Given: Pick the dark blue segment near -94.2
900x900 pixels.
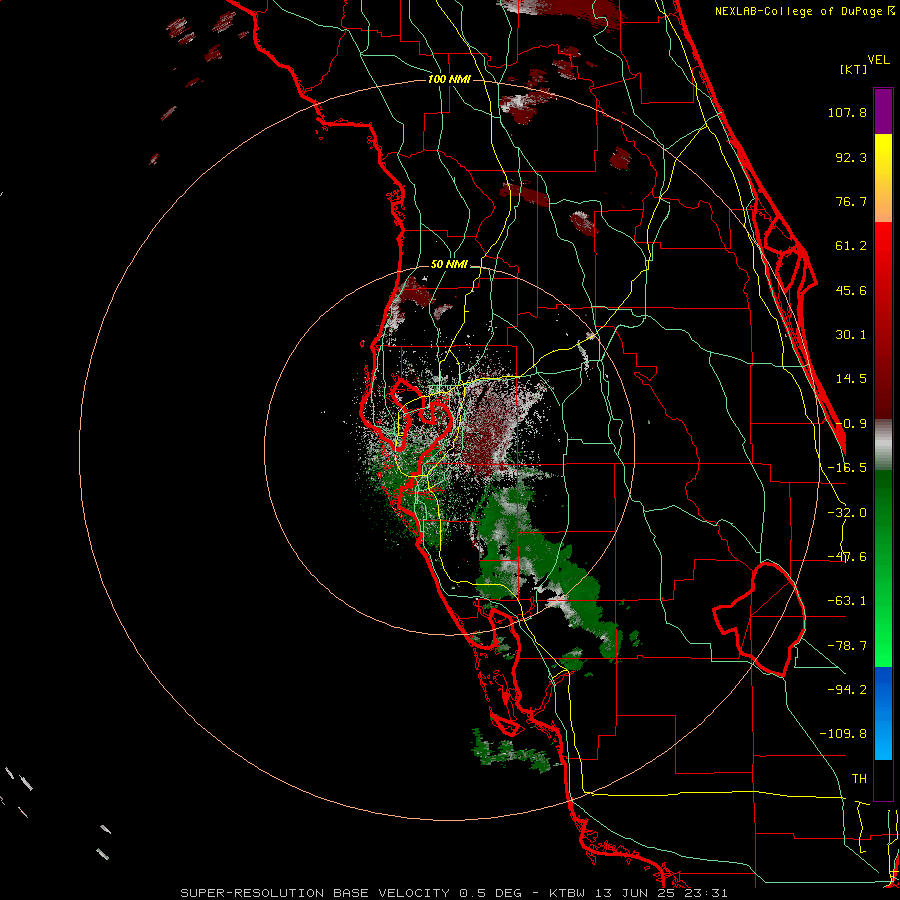Looking at the screenshot, I should [x=883, y=689].
